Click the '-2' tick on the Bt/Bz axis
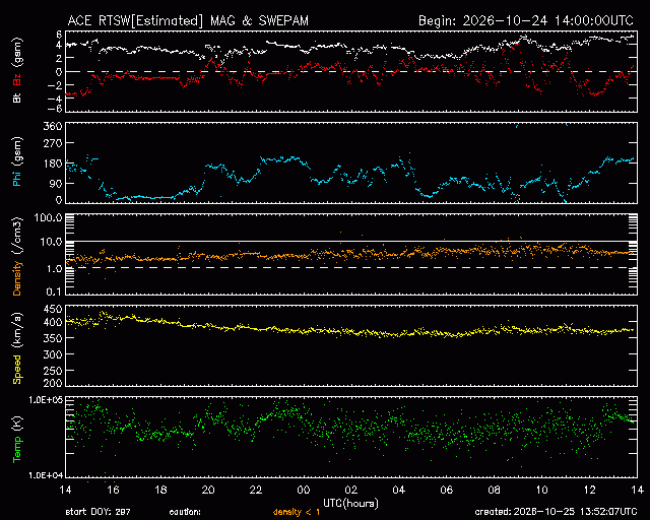This screenshot has height=520, width=650. [x=56, y=85]
